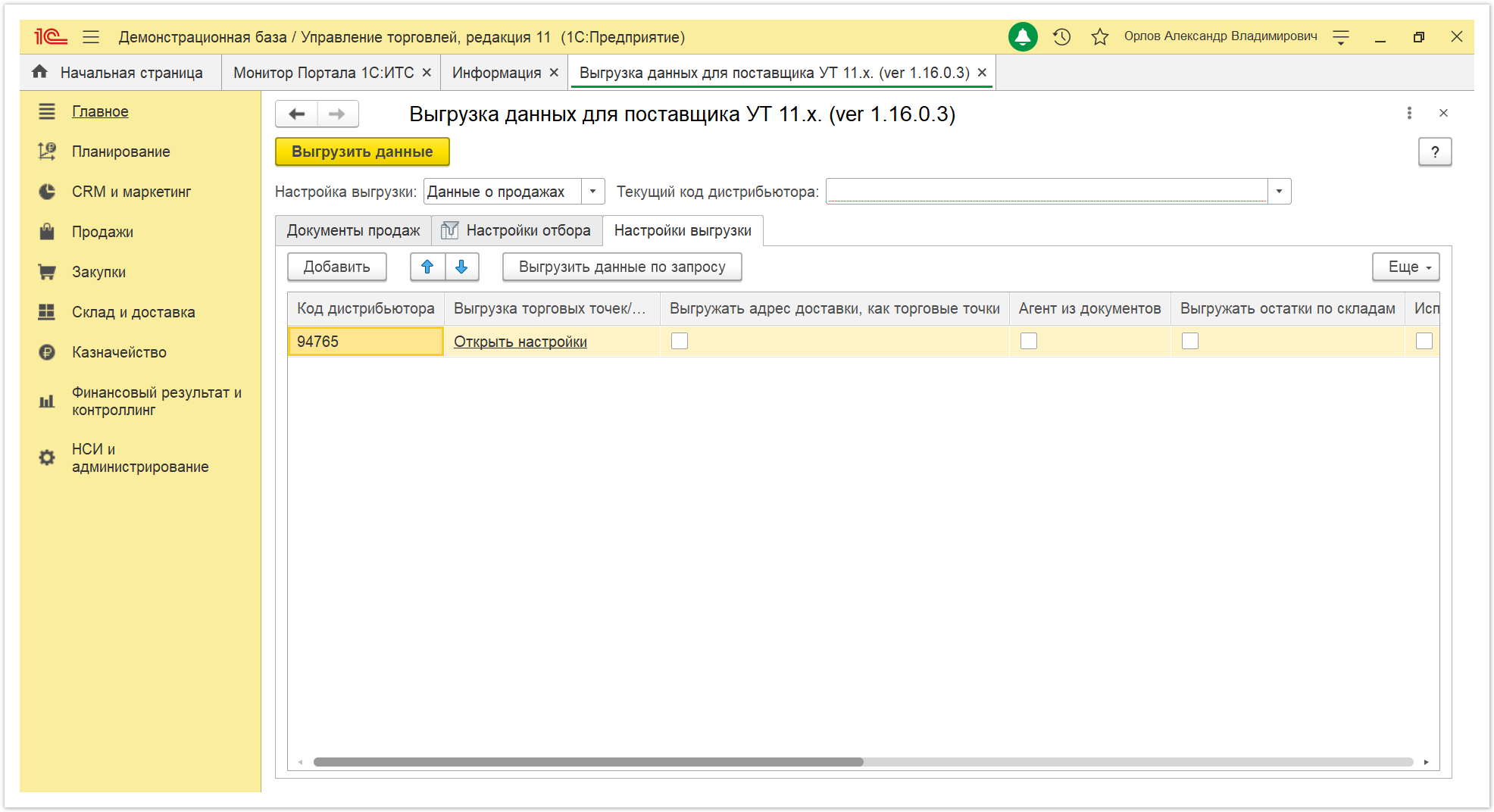Click the 1C logo icon
This screenshot has width=1494, height=812.
click(51, 36)
